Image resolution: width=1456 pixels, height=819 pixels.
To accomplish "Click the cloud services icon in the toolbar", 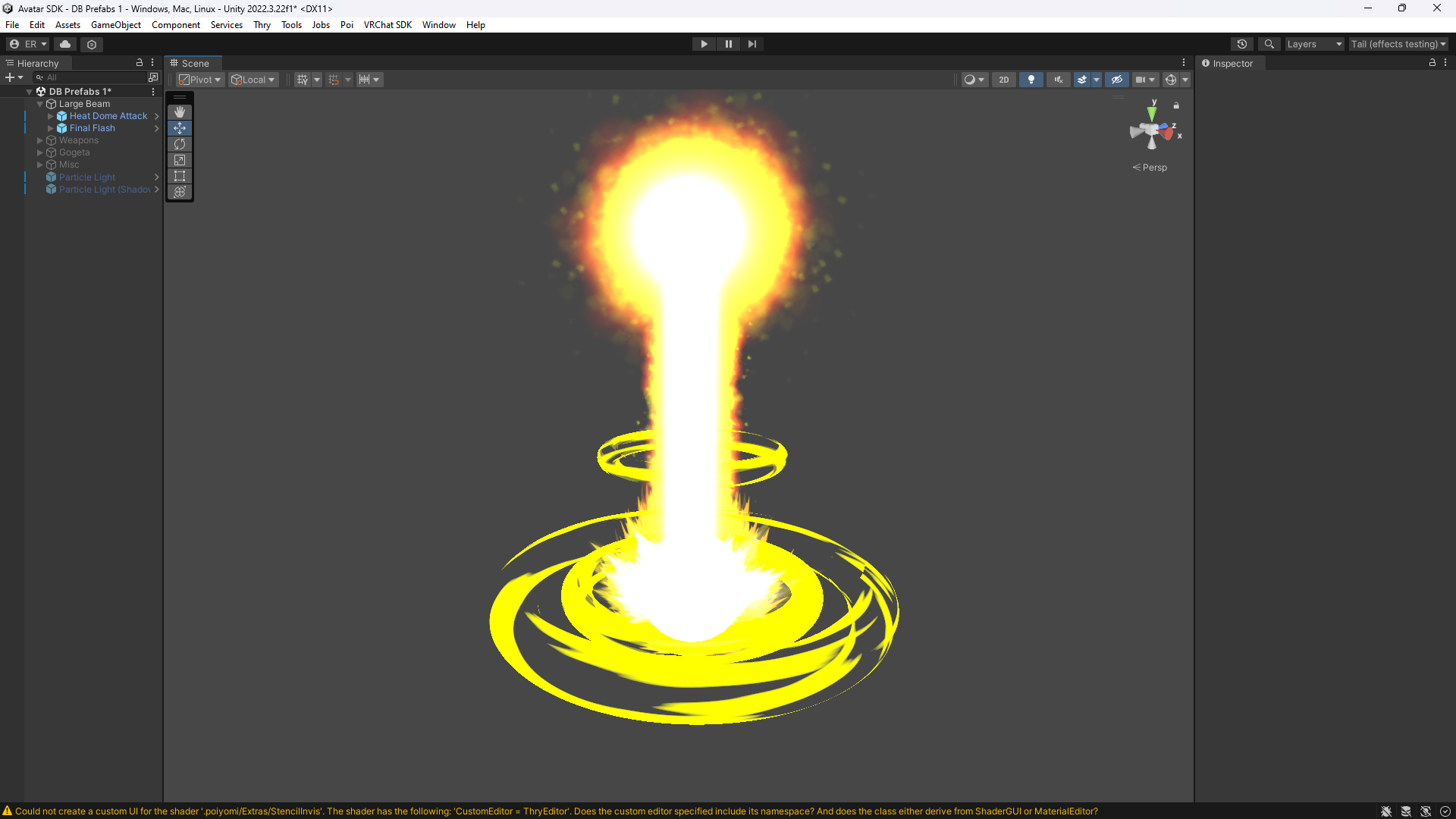I will coord(64,44).
